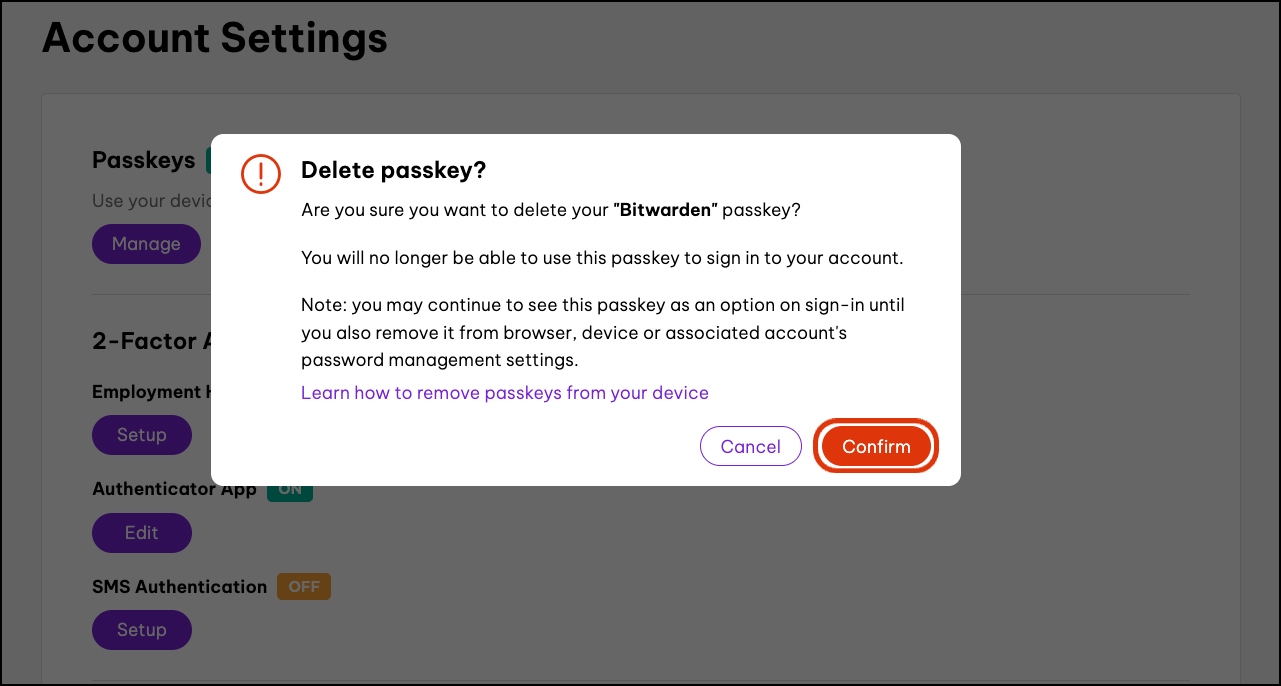Select the Passkeys section heading
Viewport: 1281px width, 686px height.
143,160
